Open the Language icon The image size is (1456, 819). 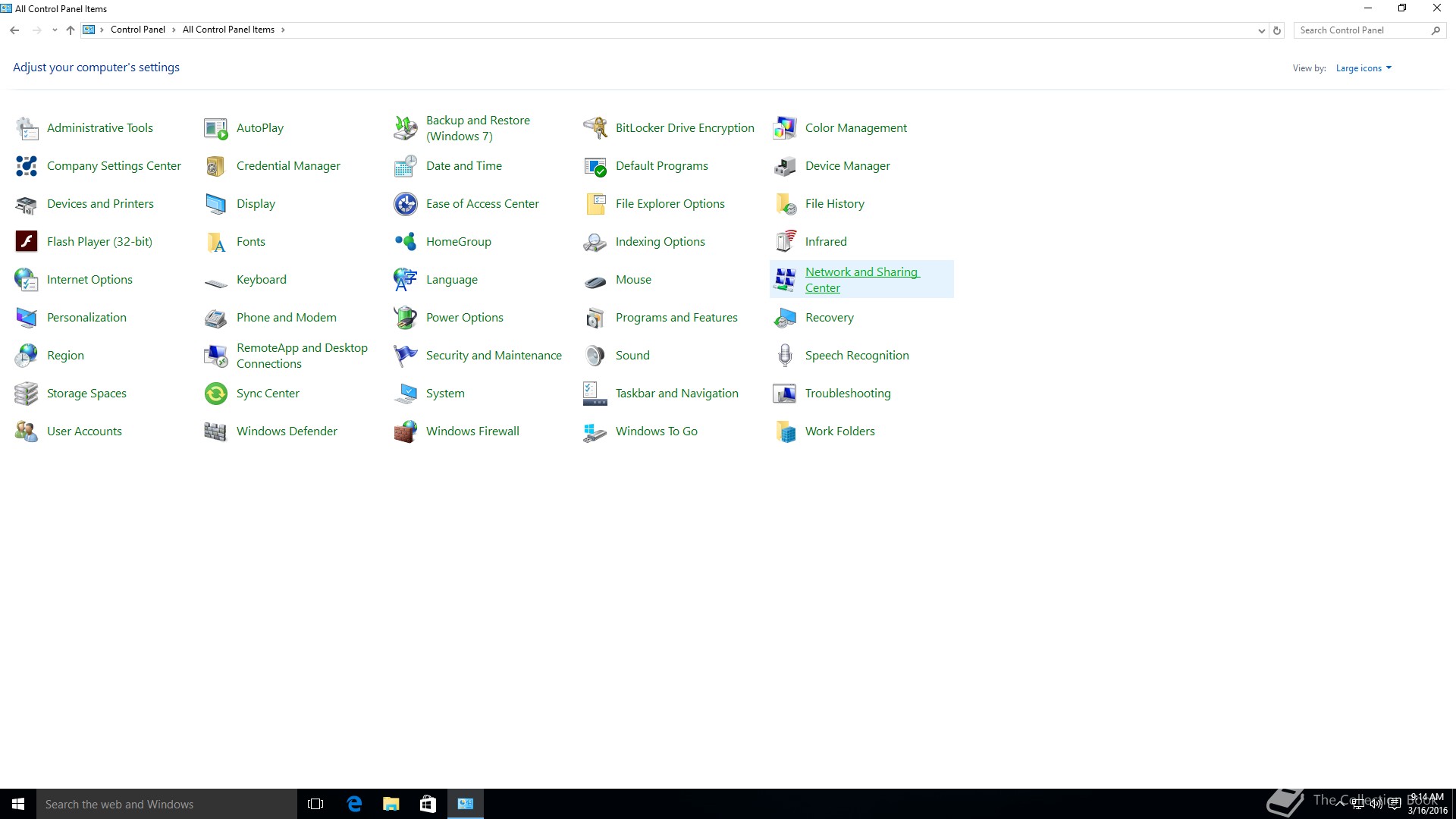click(406, 280)
